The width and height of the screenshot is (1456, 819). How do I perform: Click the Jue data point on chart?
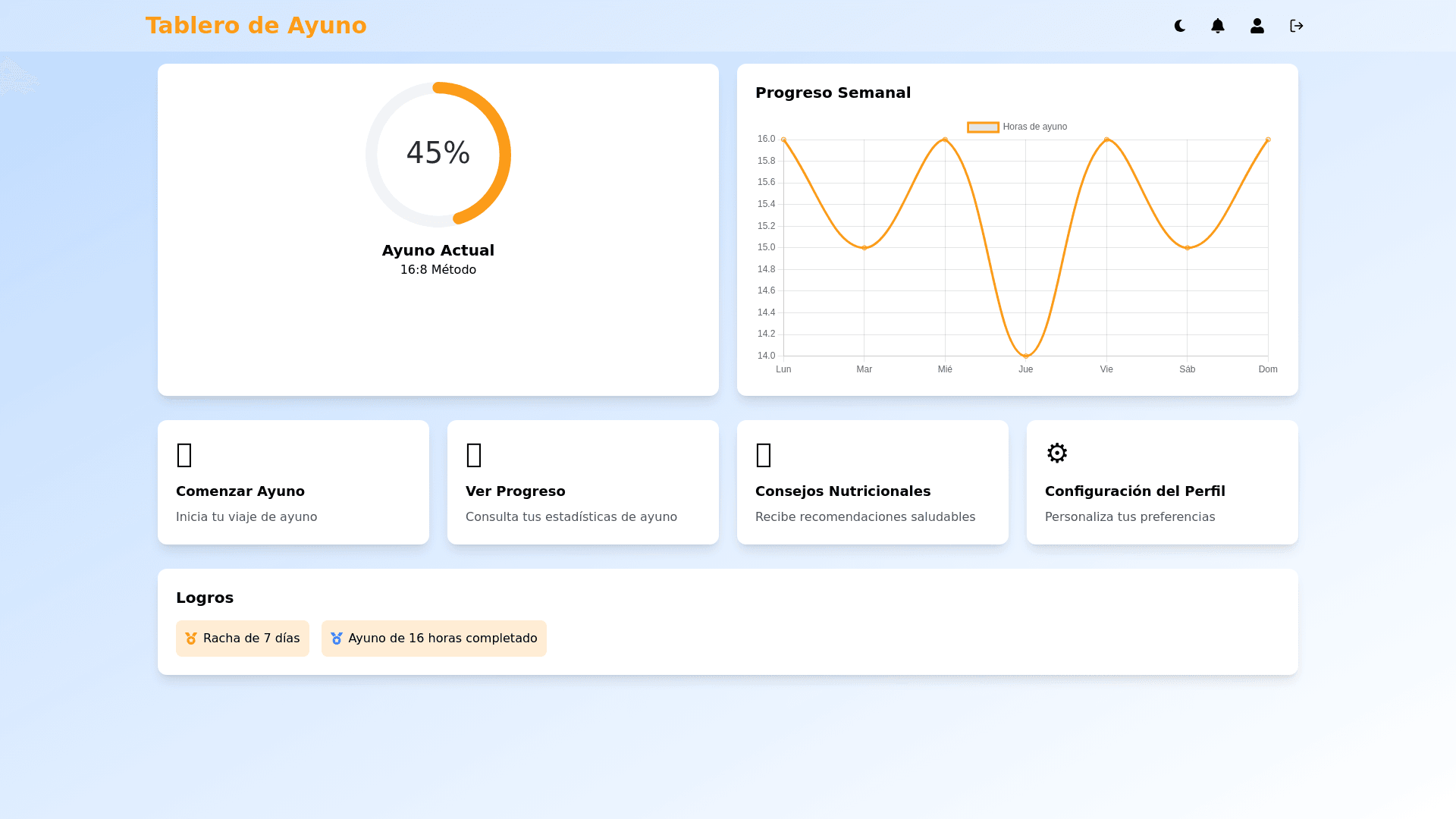(1026, 356)
